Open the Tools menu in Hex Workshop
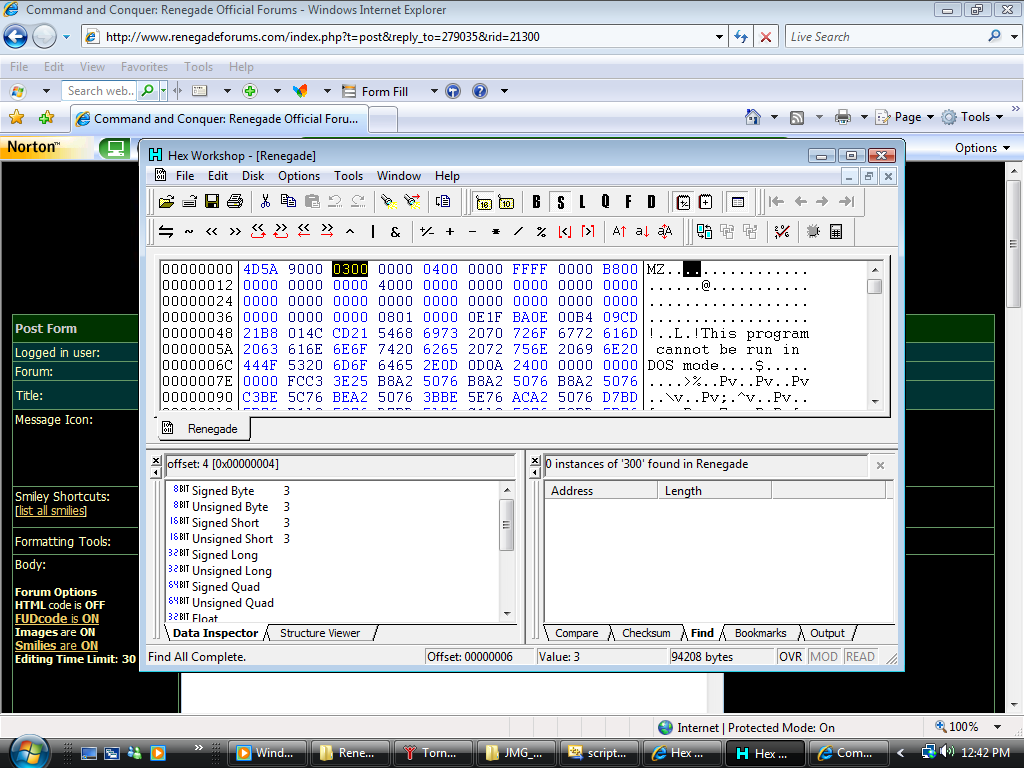Viewport: 1024px width, 768px height. pos(348,176)
